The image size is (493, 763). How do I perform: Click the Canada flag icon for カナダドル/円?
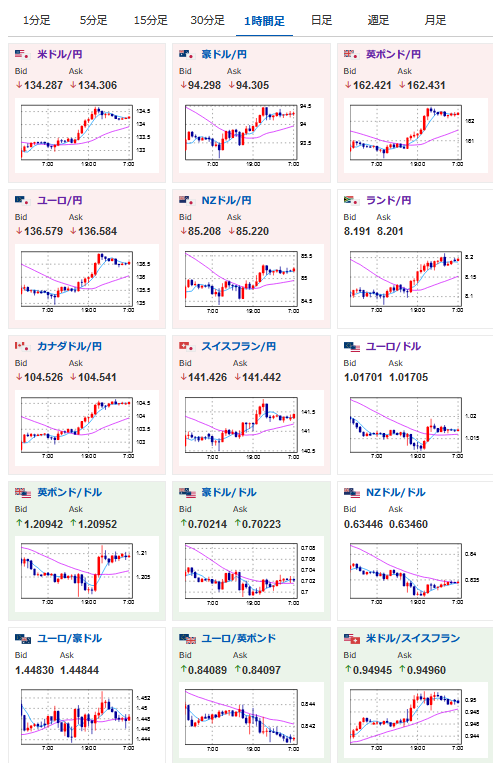[x=21, y=346]
